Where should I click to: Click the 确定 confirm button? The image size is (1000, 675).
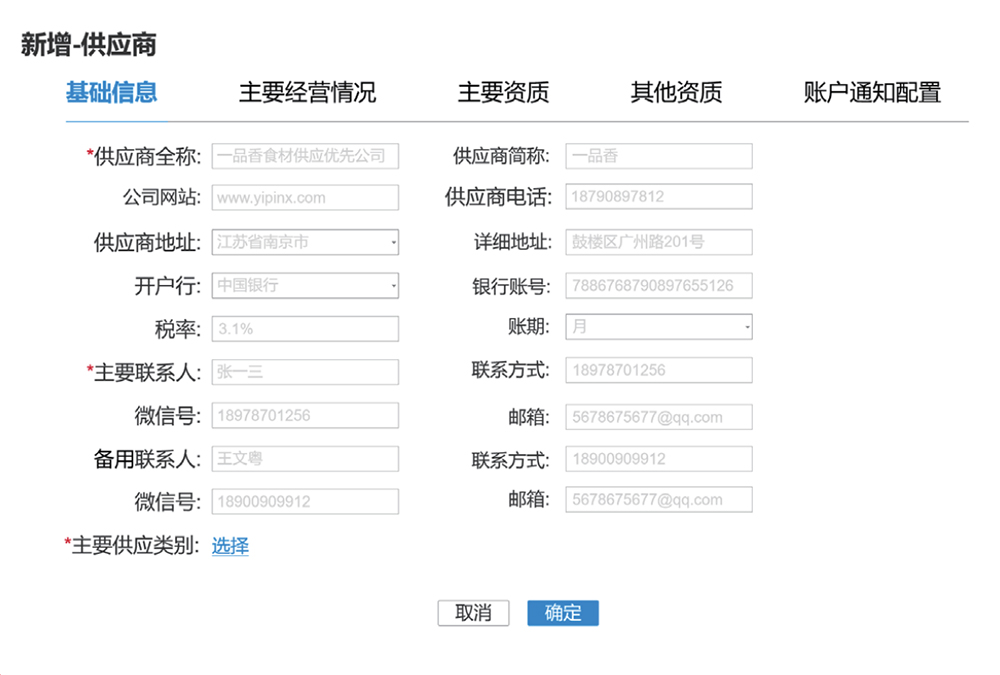coord(562,613)
